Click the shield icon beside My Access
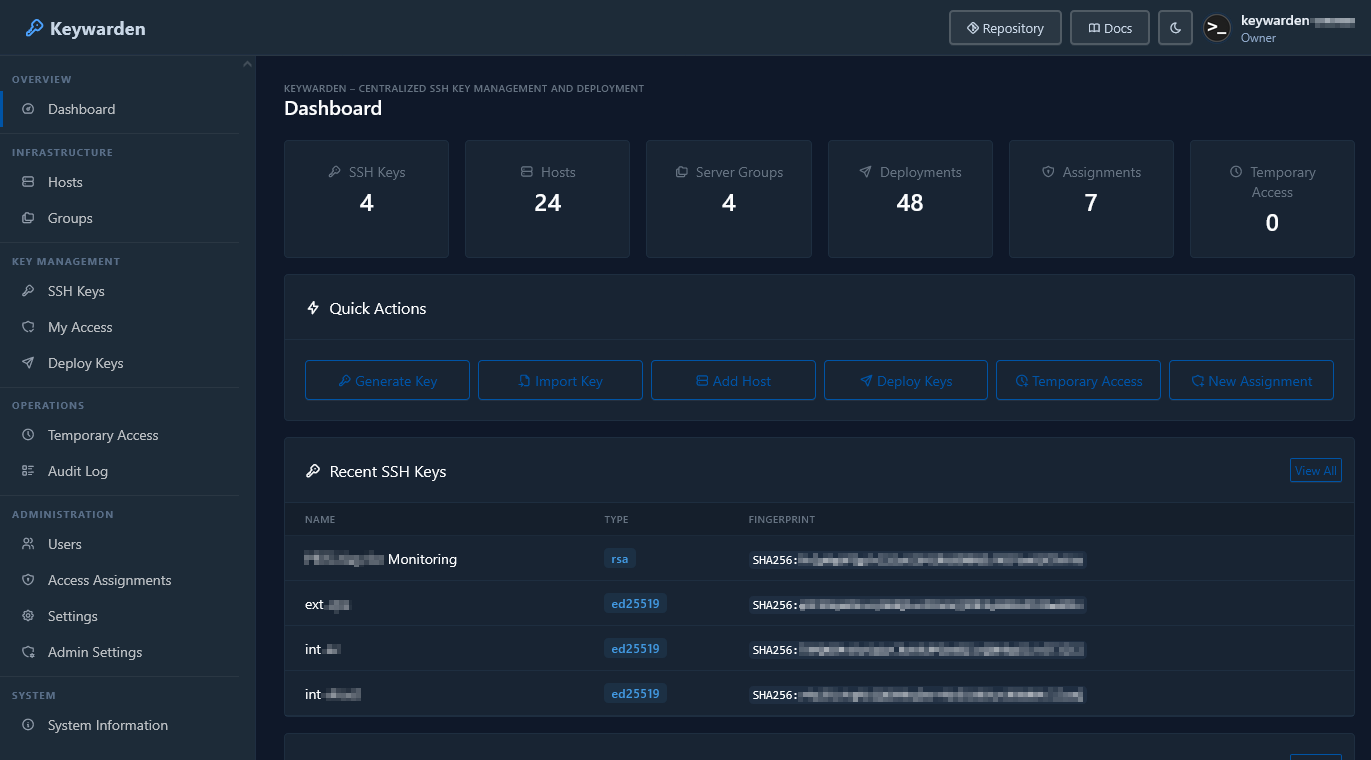The height and width of the screenshot is (760, 1371). [x=28, y=327]
